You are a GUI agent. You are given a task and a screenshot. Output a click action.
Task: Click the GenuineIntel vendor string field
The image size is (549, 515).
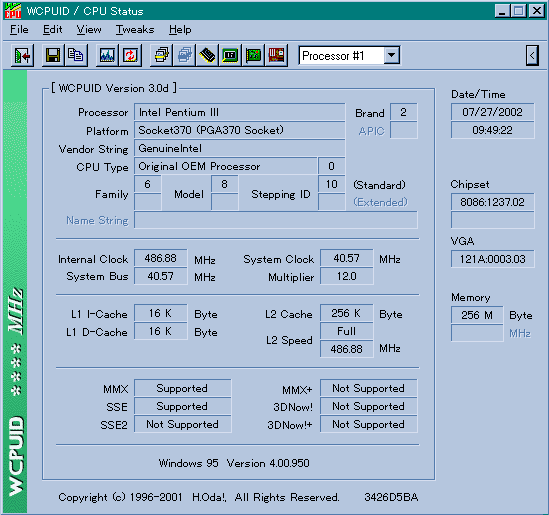[239, 148]
